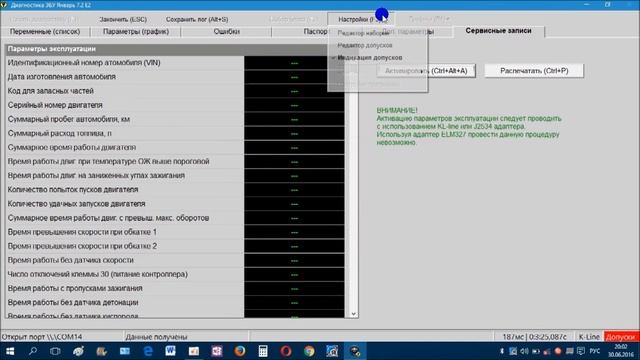This screenshot has height=360, width=640.
Task: Open volume control in system tray
Action: (524, 351)
